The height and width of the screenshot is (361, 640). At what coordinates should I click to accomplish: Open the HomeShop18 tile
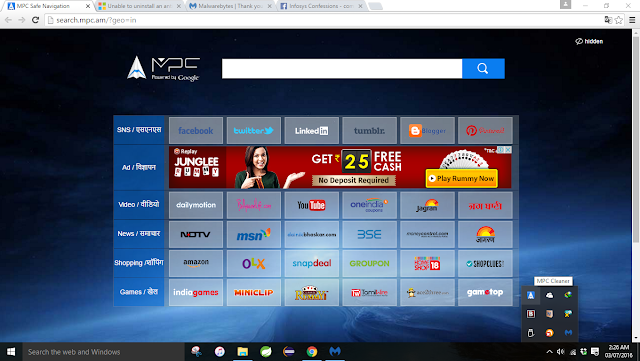pyautogui.click(x=427, y=263)
